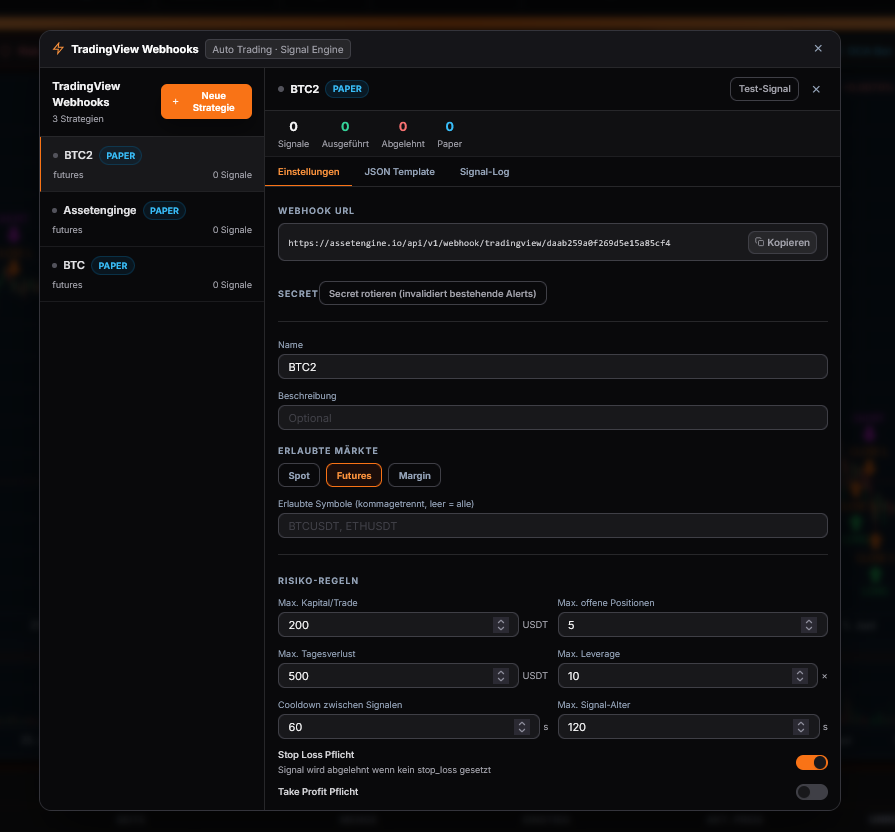Click the Max. Kapital/Trade stepper arrows
The height and width of the screenshot is (832, 895).
tap(501, 625)
